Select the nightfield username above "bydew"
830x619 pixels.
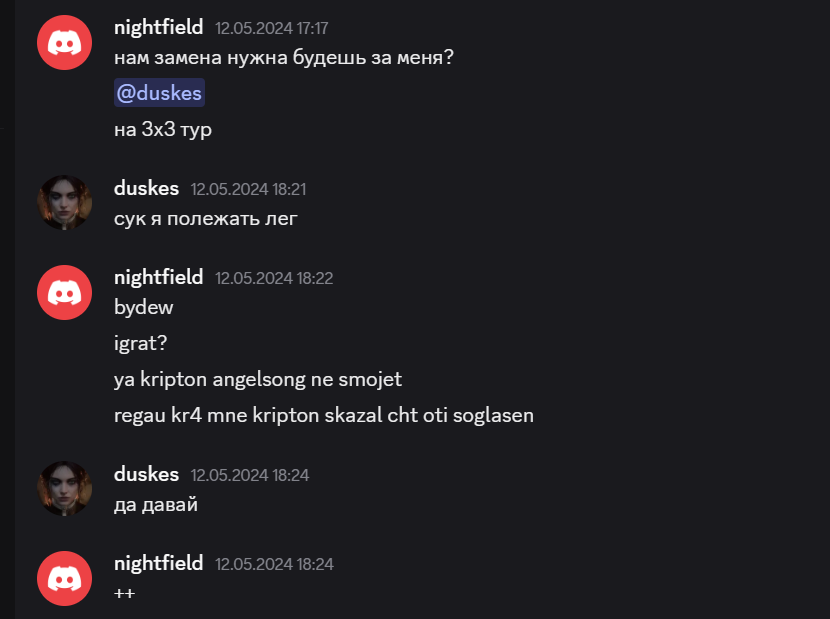tap(159, 277)
